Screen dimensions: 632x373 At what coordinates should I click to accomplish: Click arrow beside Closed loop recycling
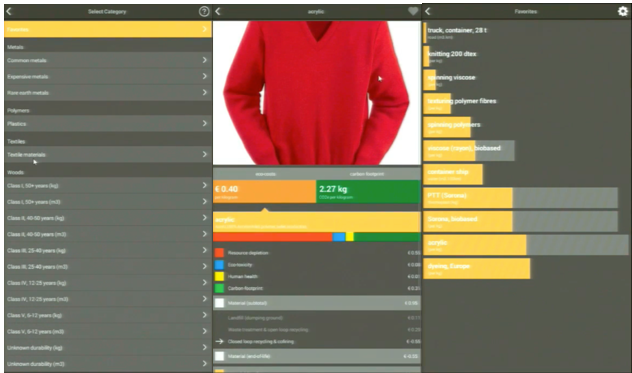tap(219, 342)
